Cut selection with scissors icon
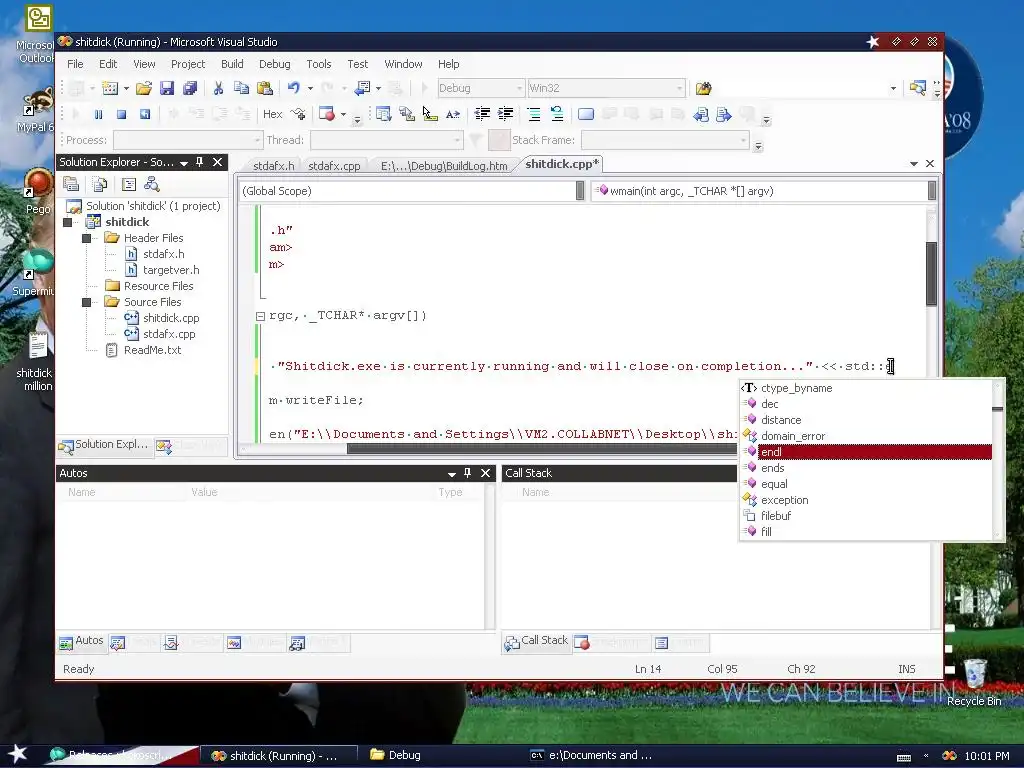Viewport: 1024px width, 768px height. point(218,88)
